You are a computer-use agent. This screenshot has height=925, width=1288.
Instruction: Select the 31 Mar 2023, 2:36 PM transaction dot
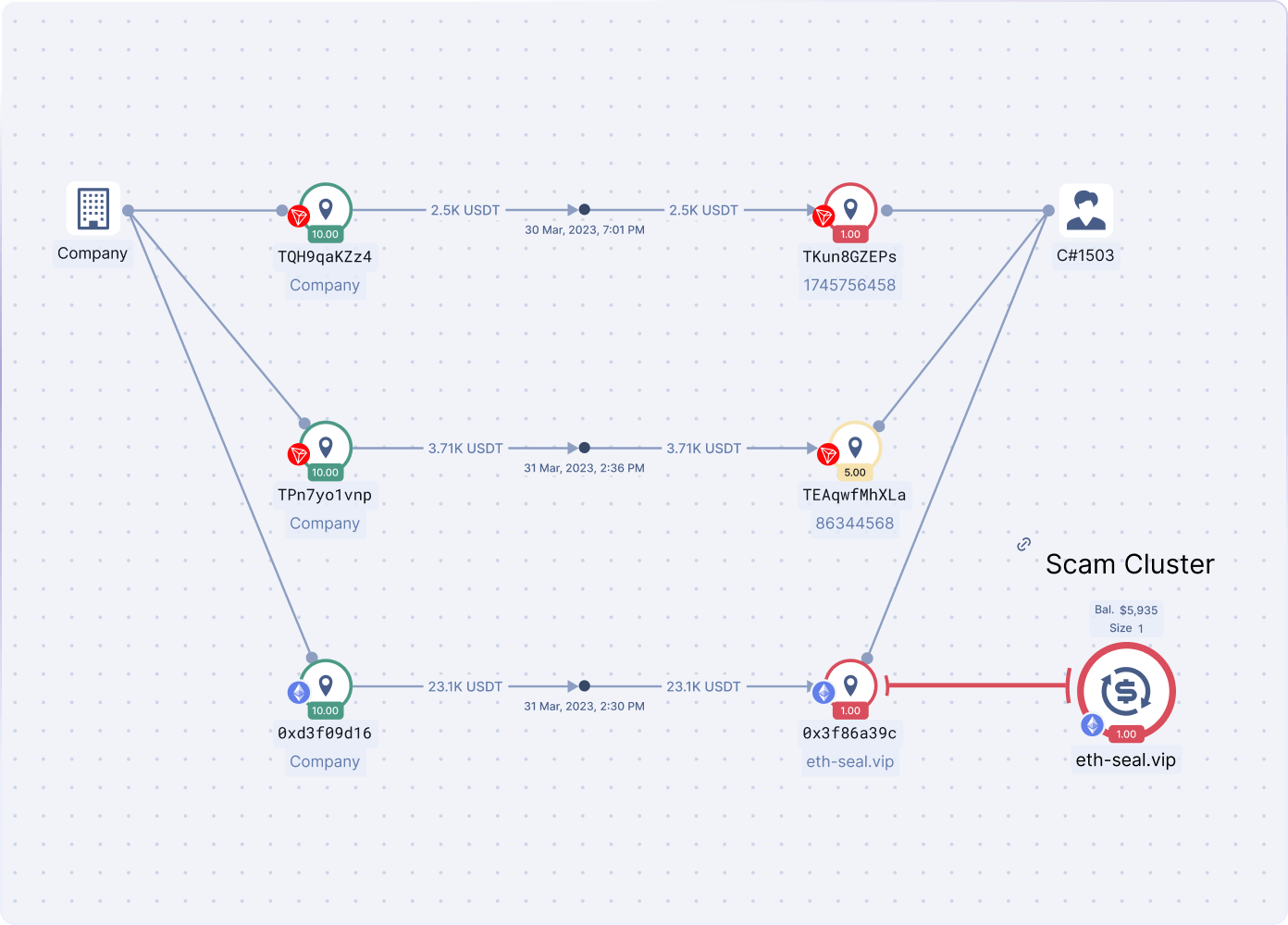[x=585, y=448]
